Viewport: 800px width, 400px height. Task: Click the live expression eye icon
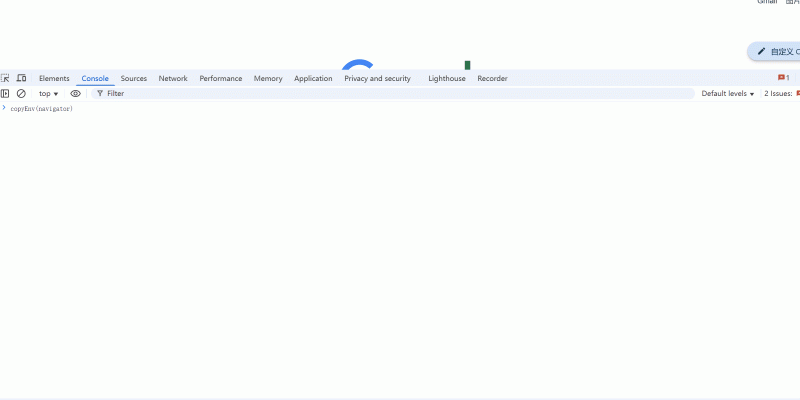(x=75, y=93)
